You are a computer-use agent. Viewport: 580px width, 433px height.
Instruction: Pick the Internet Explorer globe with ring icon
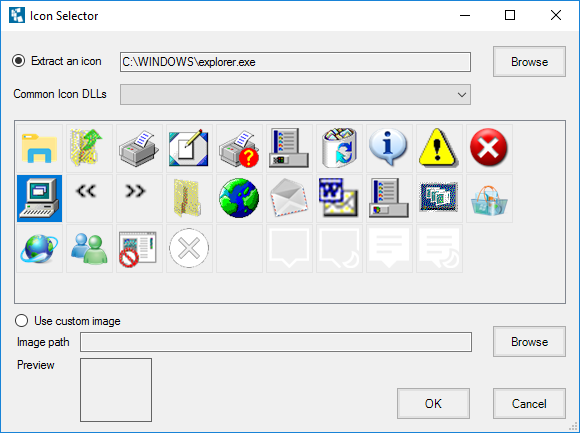click(x=40, y=248)
